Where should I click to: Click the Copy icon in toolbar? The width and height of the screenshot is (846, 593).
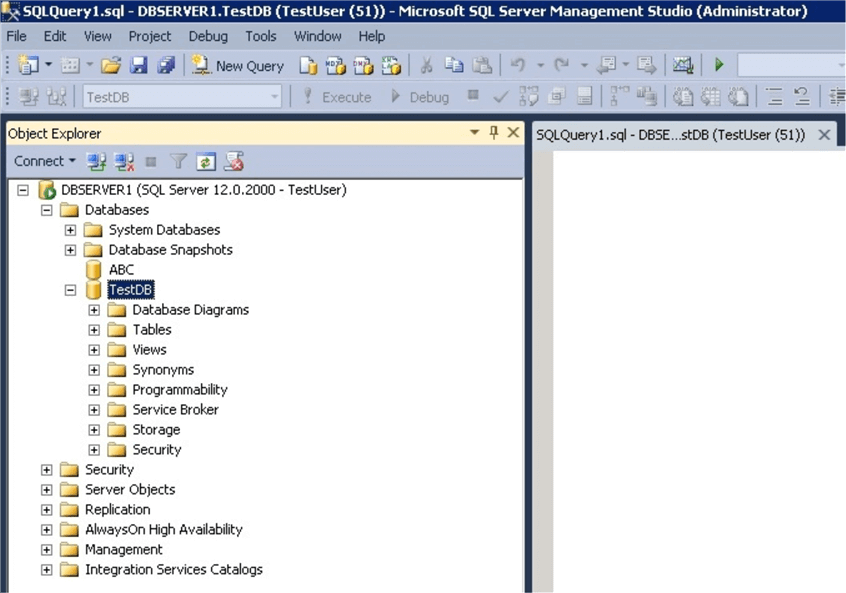tap(454, 65)
